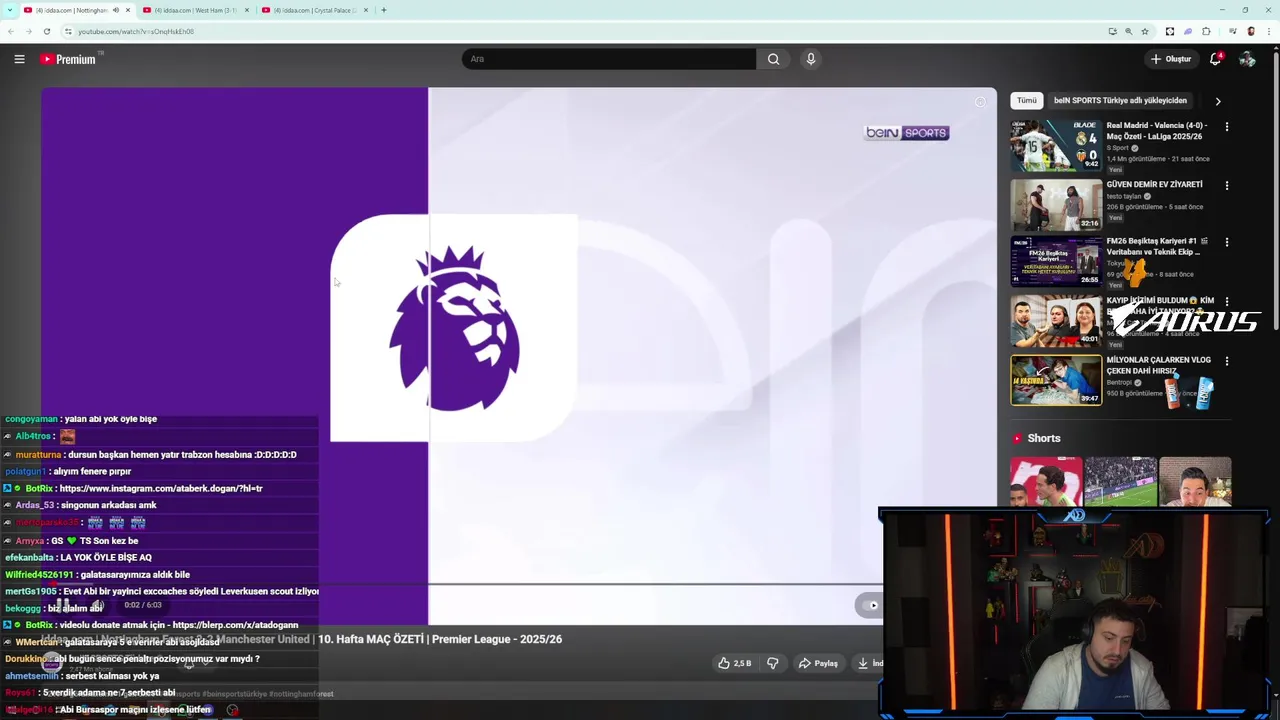
Task: Seek on the video progress bar
Action: coord(462,584)
